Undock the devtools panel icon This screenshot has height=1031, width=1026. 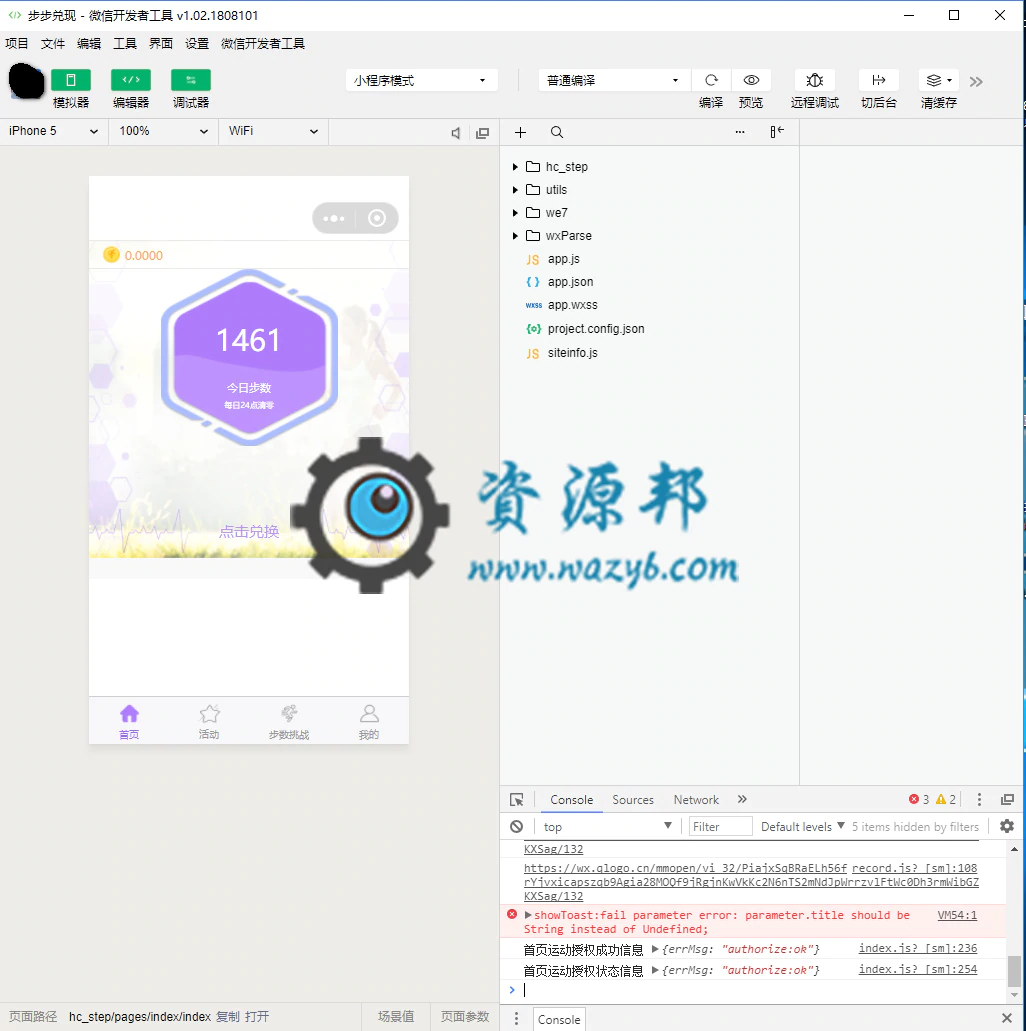click(1007, 800)
